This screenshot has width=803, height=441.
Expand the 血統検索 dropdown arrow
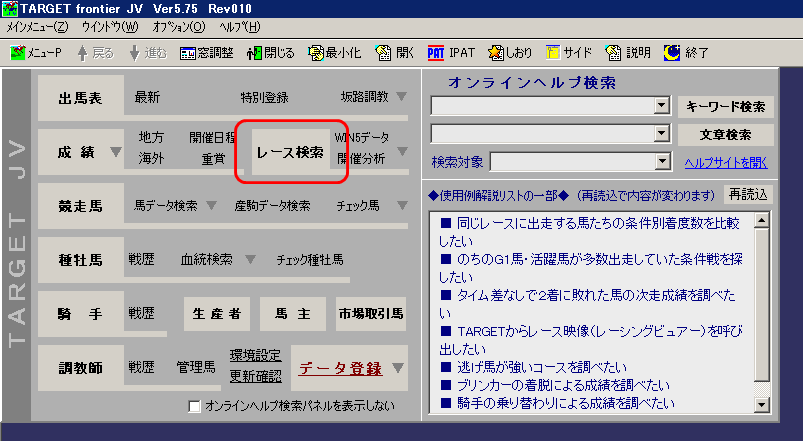(250, 259)
